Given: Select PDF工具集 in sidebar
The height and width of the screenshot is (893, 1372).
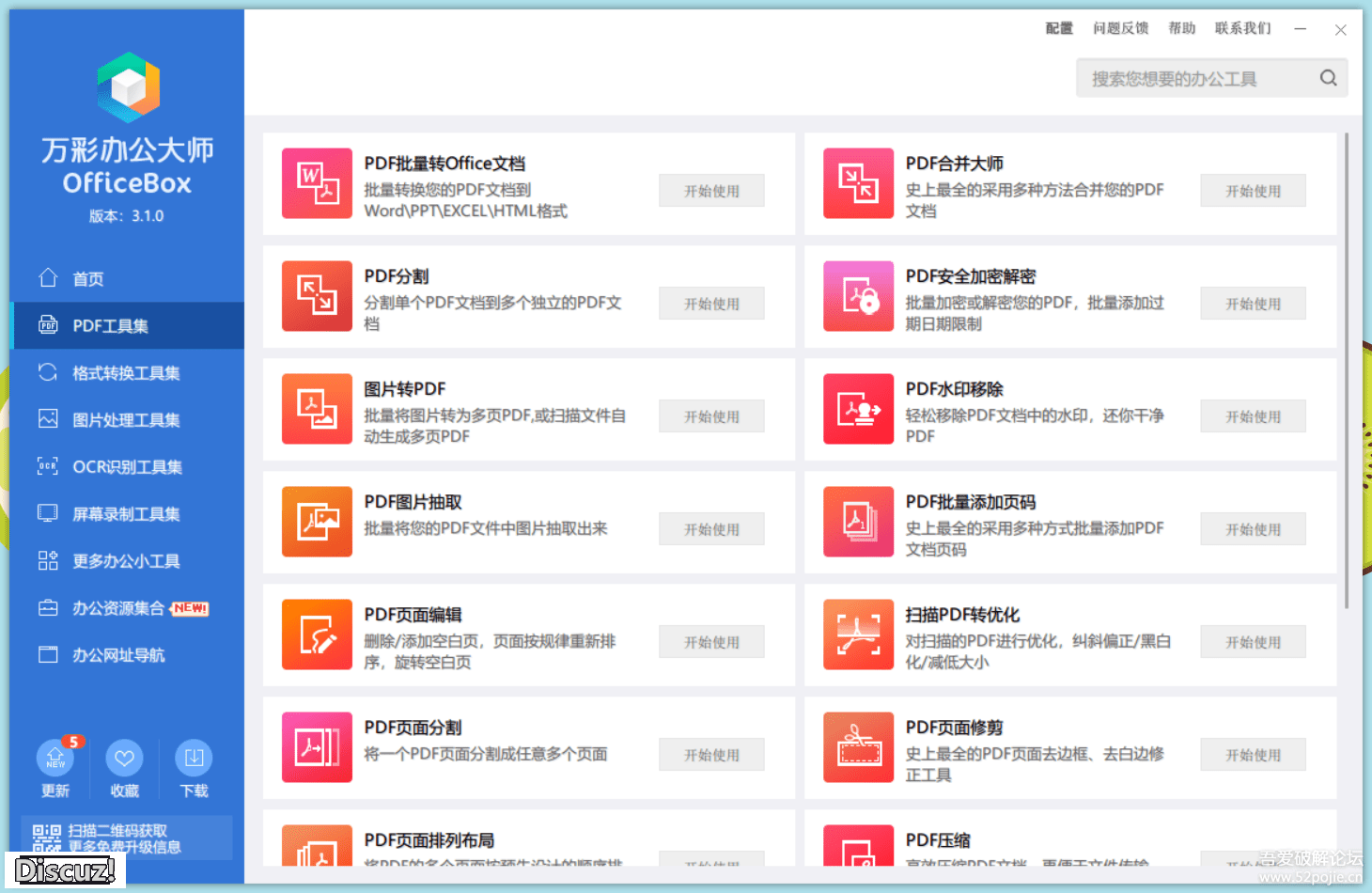Looking at the screenshot, I should click(x=127, y=325).
